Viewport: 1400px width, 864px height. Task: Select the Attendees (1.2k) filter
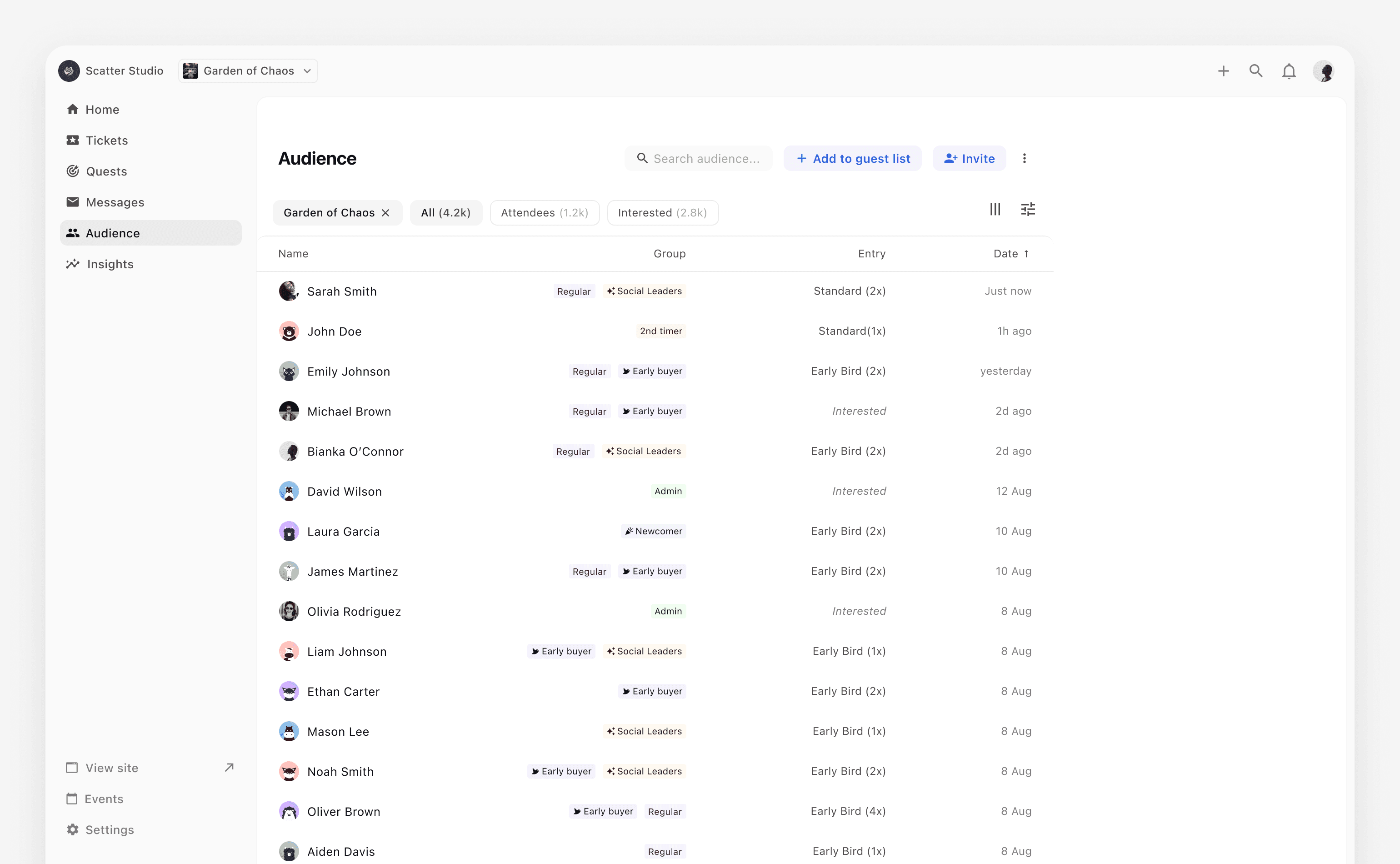point(545,212)
